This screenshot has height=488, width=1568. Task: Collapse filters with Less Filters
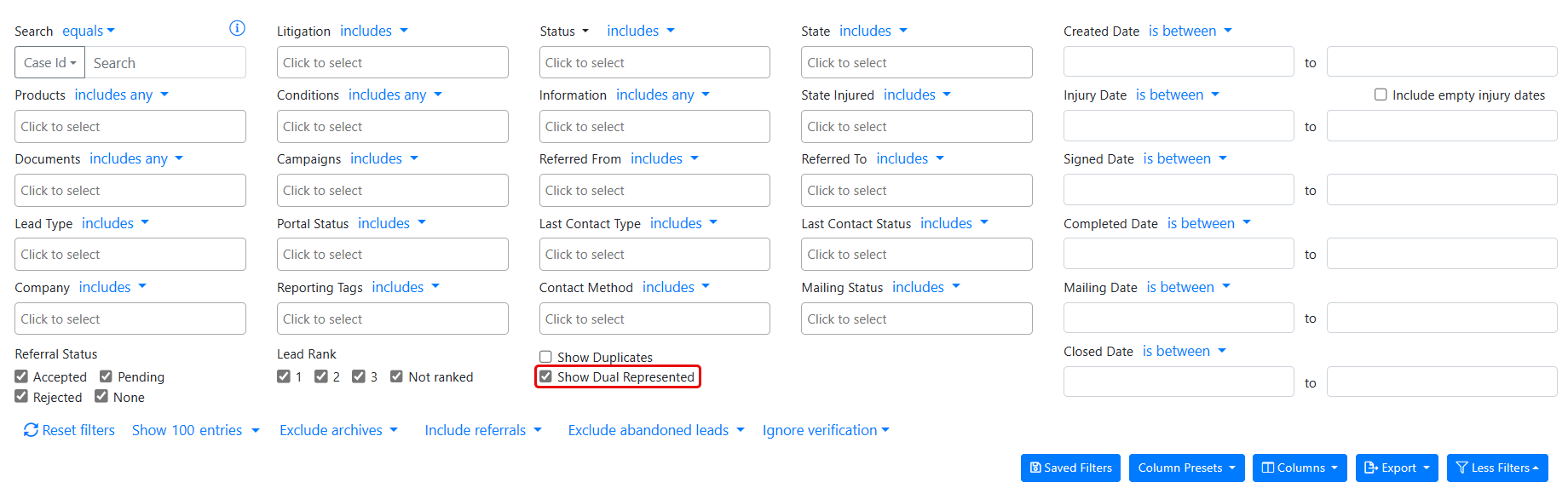coord(1496,468)
